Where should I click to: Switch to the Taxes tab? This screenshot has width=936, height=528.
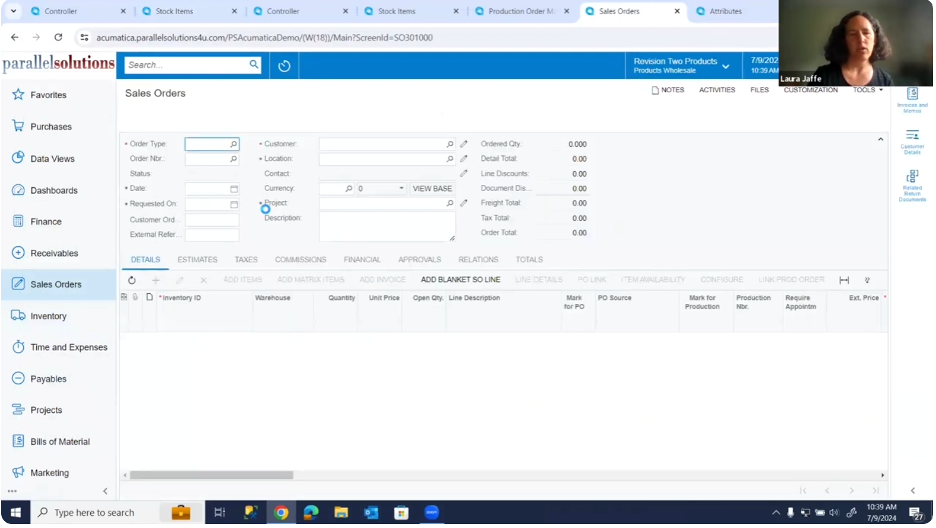click(x=246, y=260)
